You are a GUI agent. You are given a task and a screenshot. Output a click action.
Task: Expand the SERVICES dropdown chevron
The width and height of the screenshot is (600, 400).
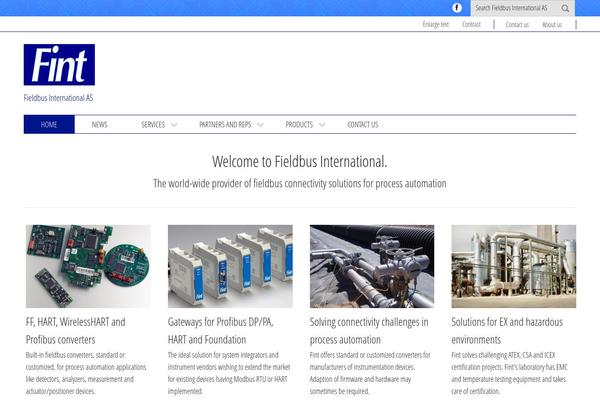click(174, 125)
